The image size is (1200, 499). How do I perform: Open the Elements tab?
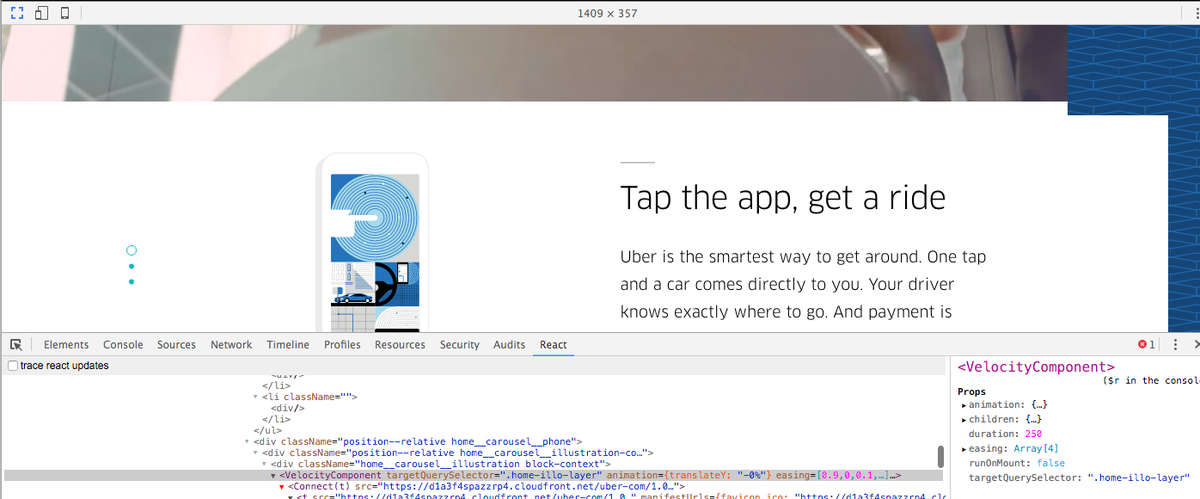(66, 345)
